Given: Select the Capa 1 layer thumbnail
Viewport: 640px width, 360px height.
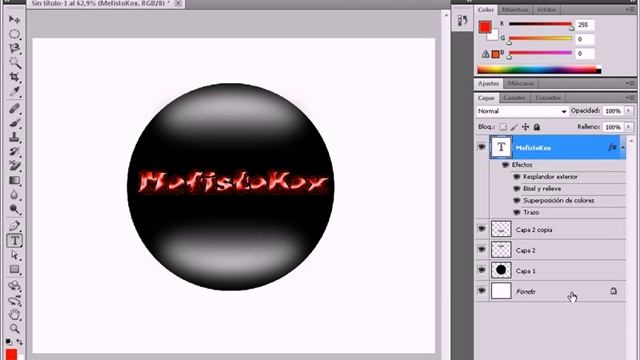Looking at the screenshot, I should point(501,270).
